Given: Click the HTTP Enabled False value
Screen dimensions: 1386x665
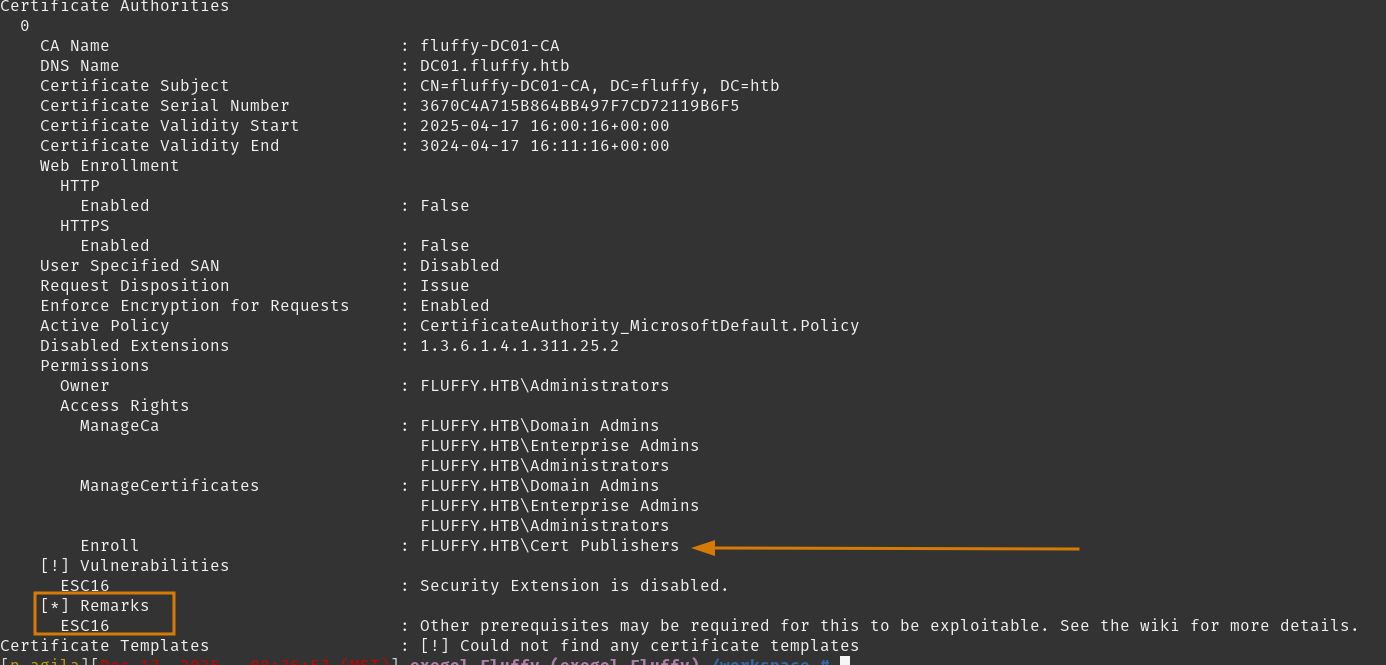Looking at the screenshot, I should pyautogui.click(x=444, y=206).
